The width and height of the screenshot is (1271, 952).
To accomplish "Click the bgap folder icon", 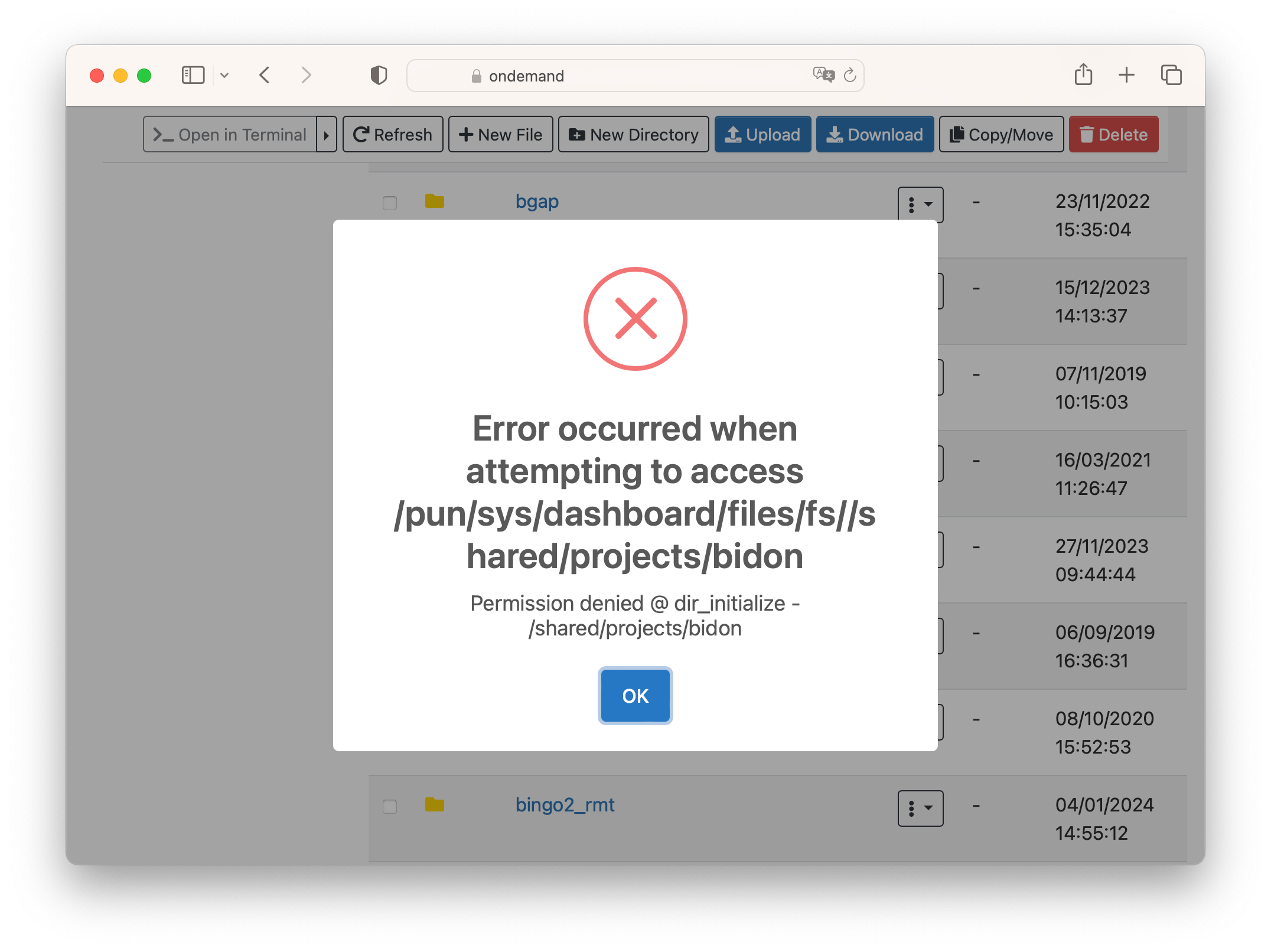I will (435, 201).
